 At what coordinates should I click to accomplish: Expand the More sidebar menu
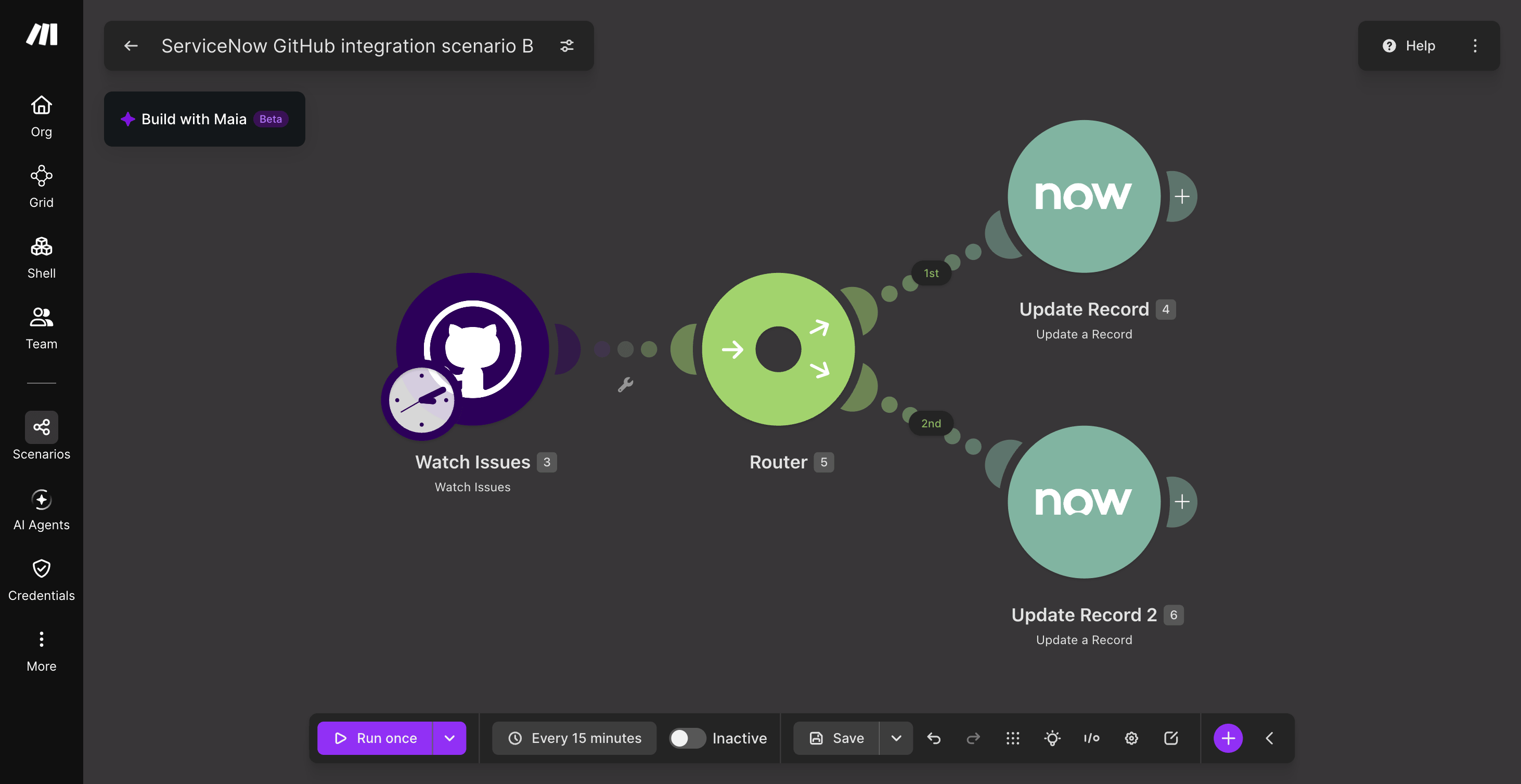point(41,652)
